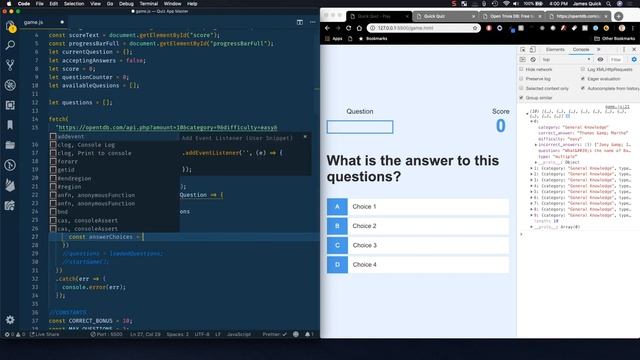Select answer Choice 4
This screenshot has height=360, width=640.
click(418, 264)
